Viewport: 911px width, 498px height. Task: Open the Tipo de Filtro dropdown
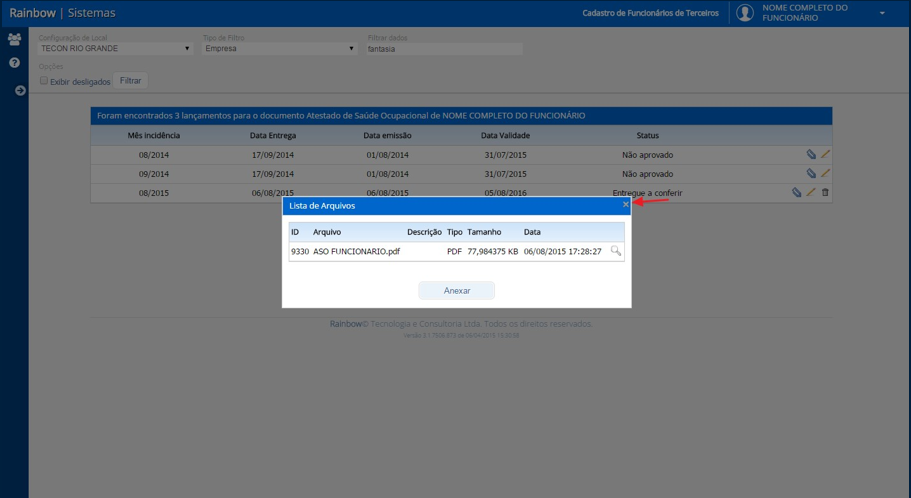[x=279, y=49]
